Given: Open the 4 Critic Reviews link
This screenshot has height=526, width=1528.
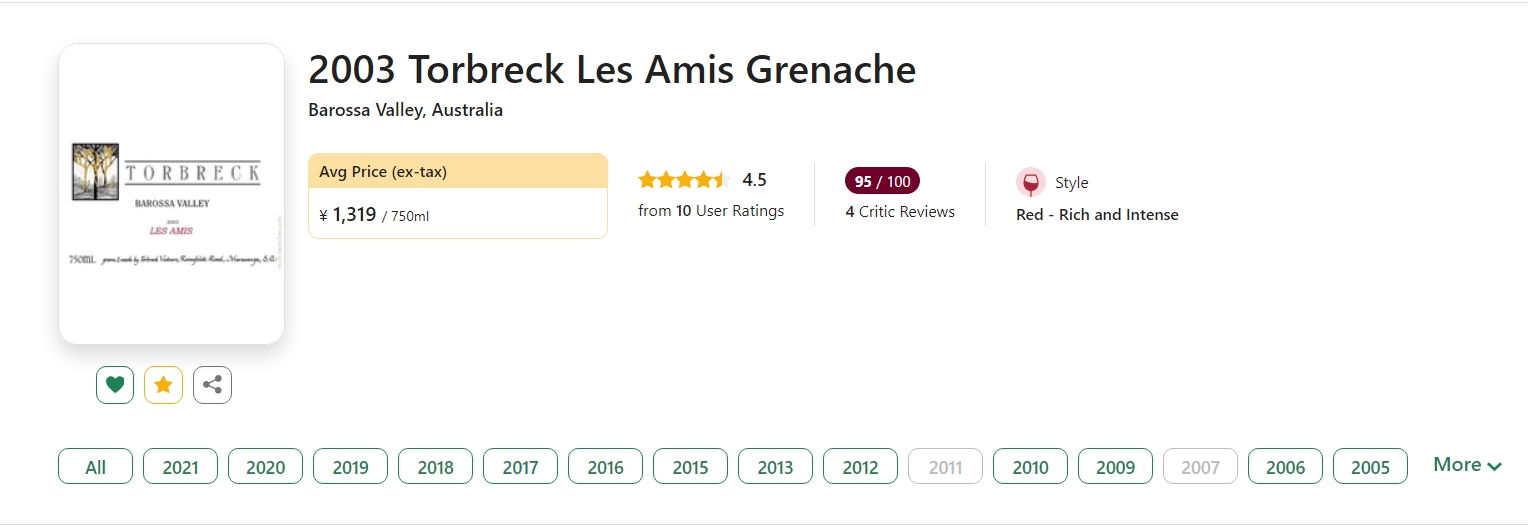Looking at the screenshot, I should click(900, 212).
